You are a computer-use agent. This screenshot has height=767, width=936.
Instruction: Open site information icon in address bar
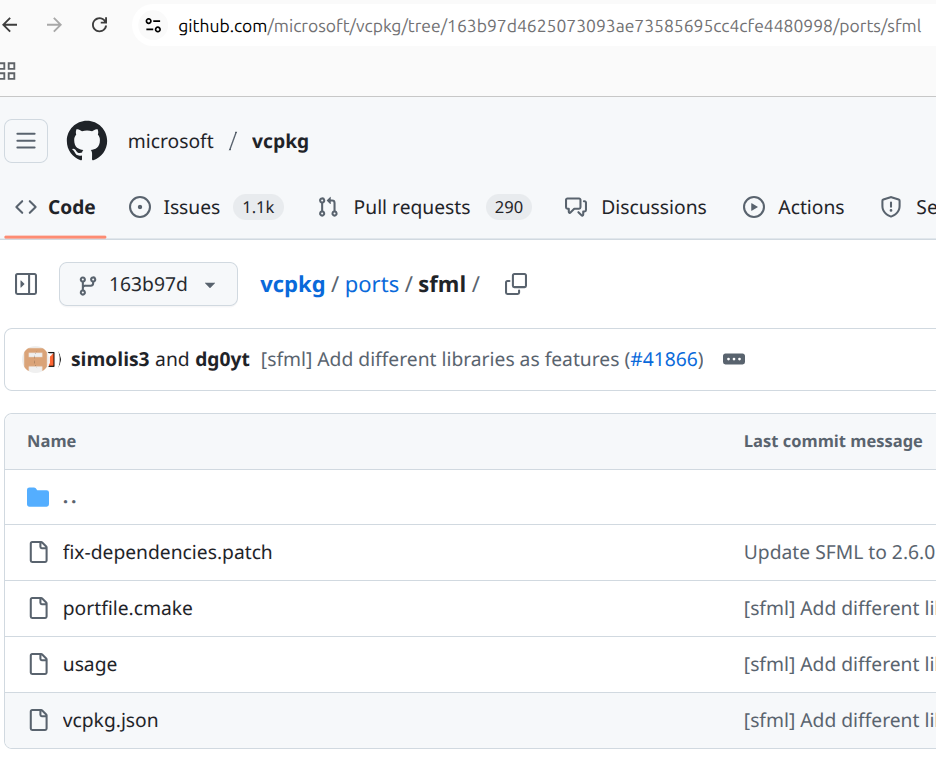point(153,25)
